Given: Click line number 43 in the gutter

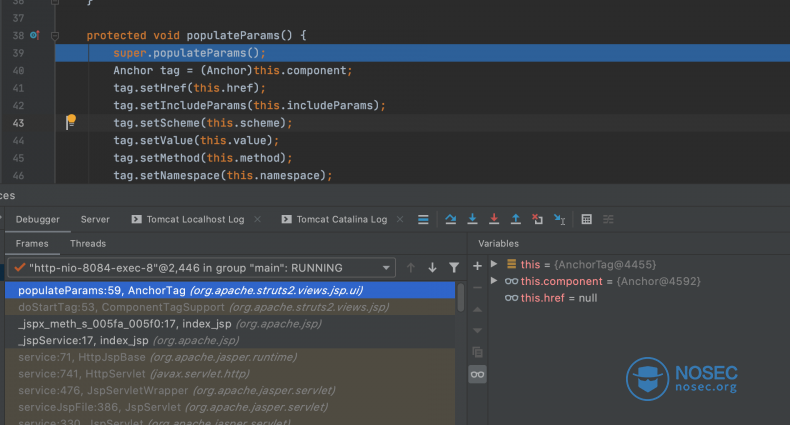Looking at the screenshot, I should tap(18, 123).
